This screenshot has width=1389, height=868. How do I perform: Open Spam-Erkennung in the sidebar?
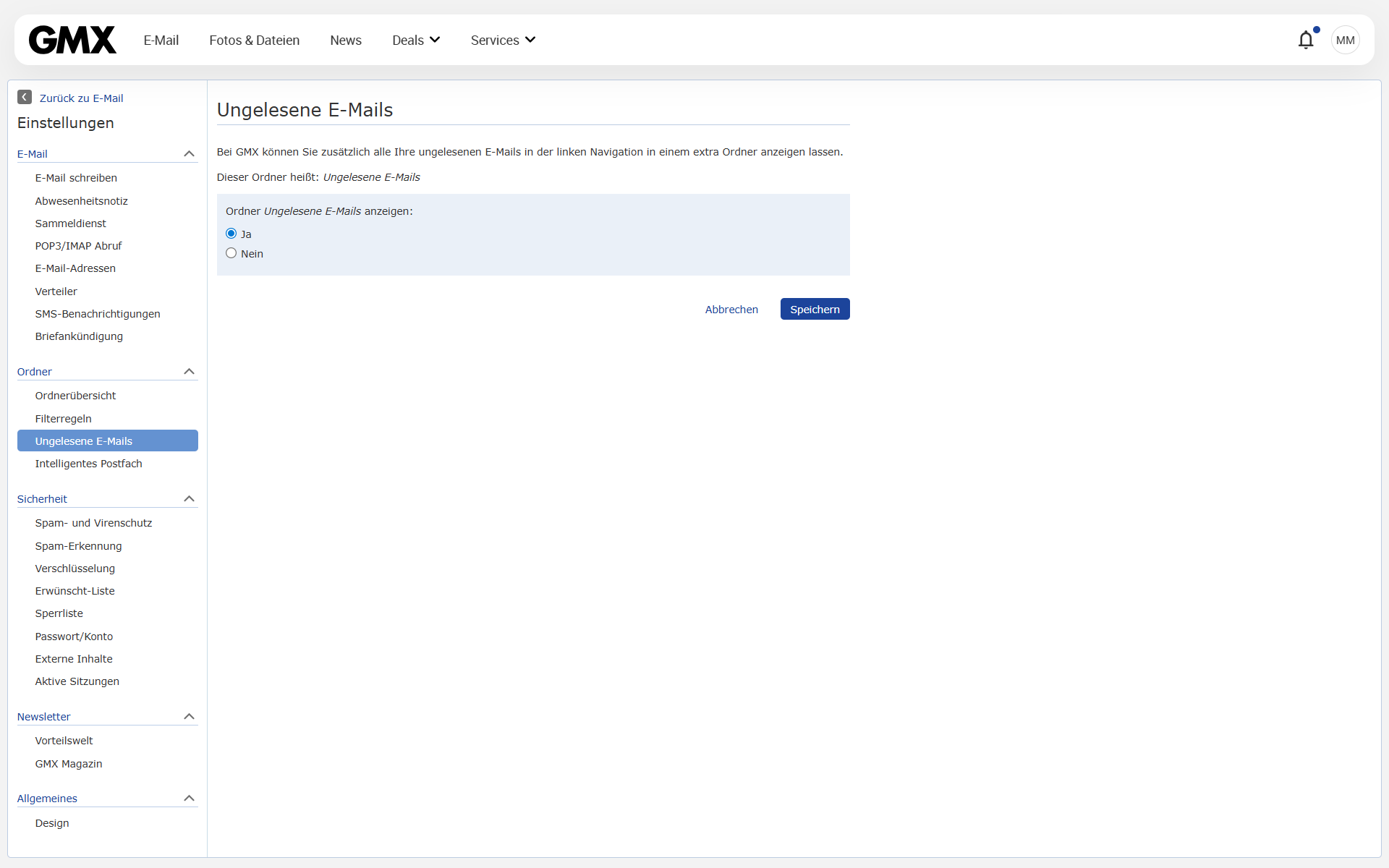(x=78, y=545)
